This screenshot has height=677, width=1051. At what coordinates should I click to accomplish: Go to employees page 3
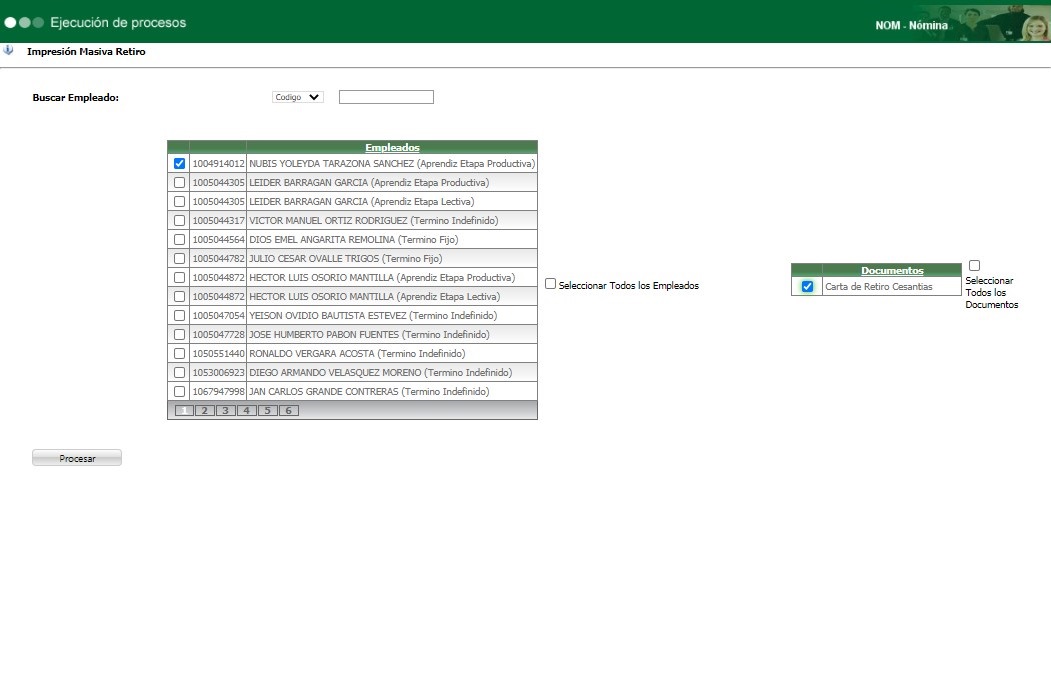pos(225,410)
